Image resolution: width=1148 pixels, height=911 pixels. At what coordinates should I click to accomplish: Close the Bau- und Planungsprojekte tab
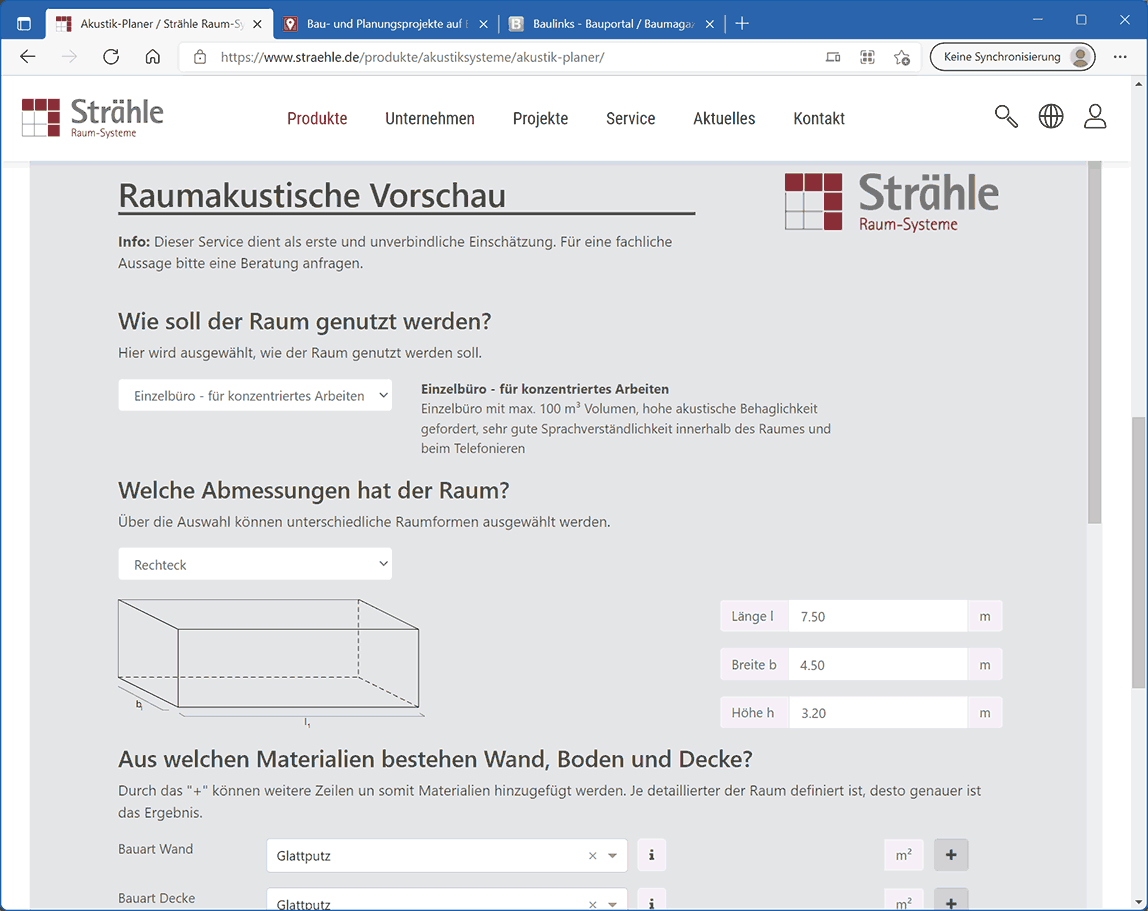click(x=483, y=24)
